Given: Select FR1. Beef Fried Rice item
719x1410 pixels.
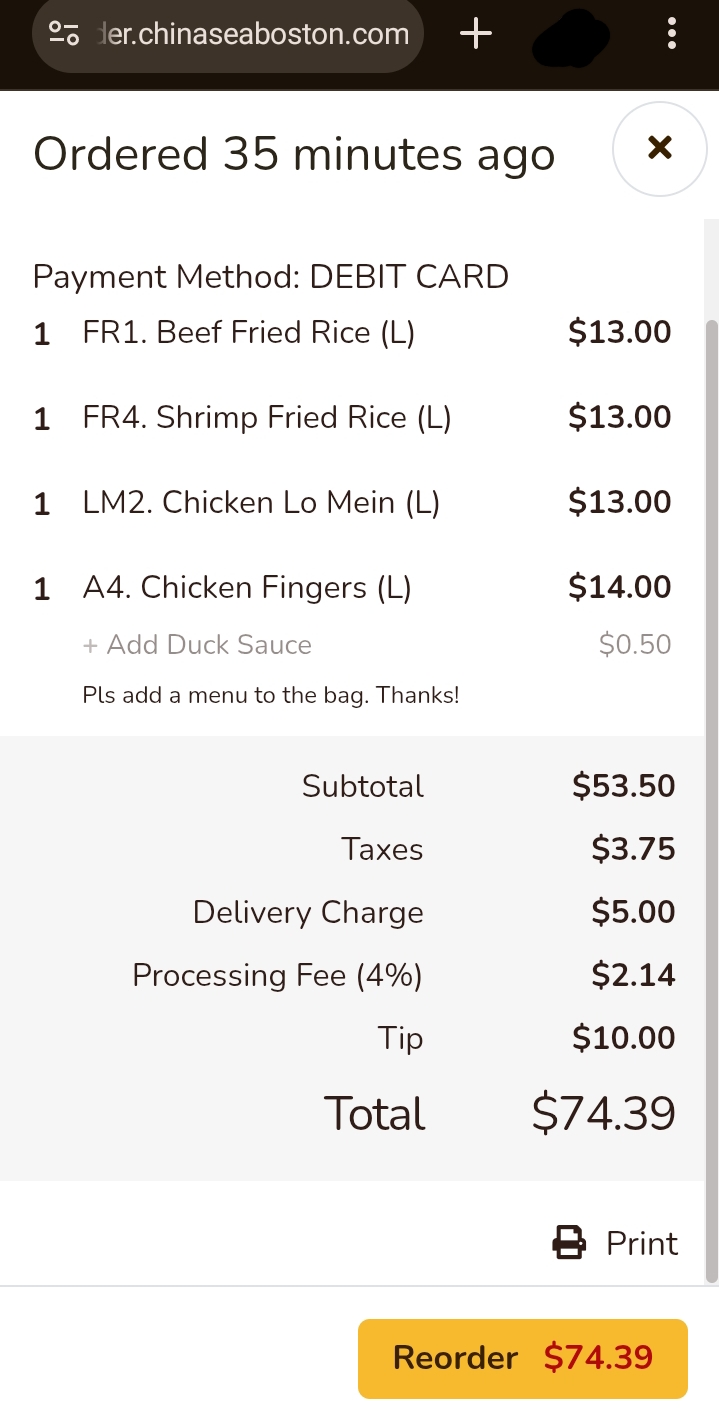Looking at the screenshot, I should [248, 332].
